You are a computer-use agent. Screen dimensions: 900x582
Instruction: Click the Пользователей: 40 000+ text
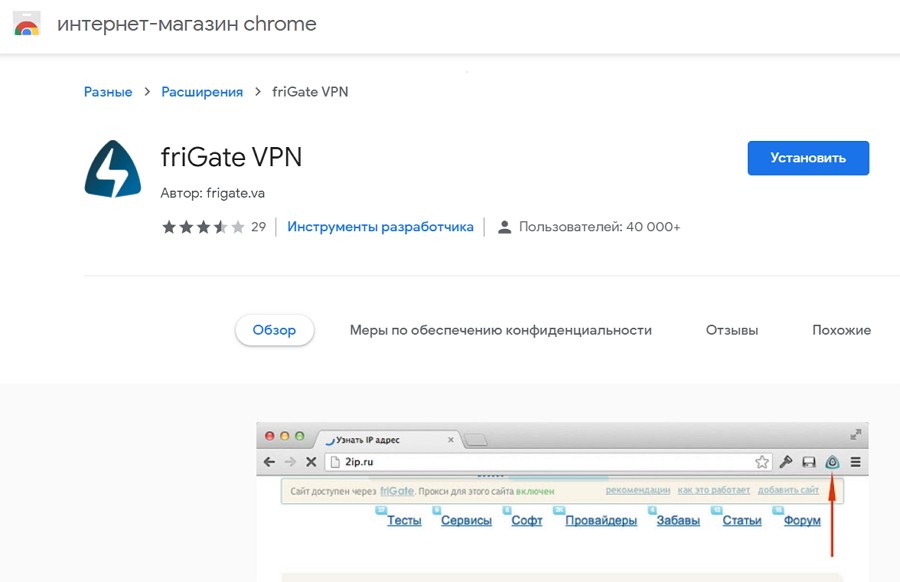click(x=599, y=227)
